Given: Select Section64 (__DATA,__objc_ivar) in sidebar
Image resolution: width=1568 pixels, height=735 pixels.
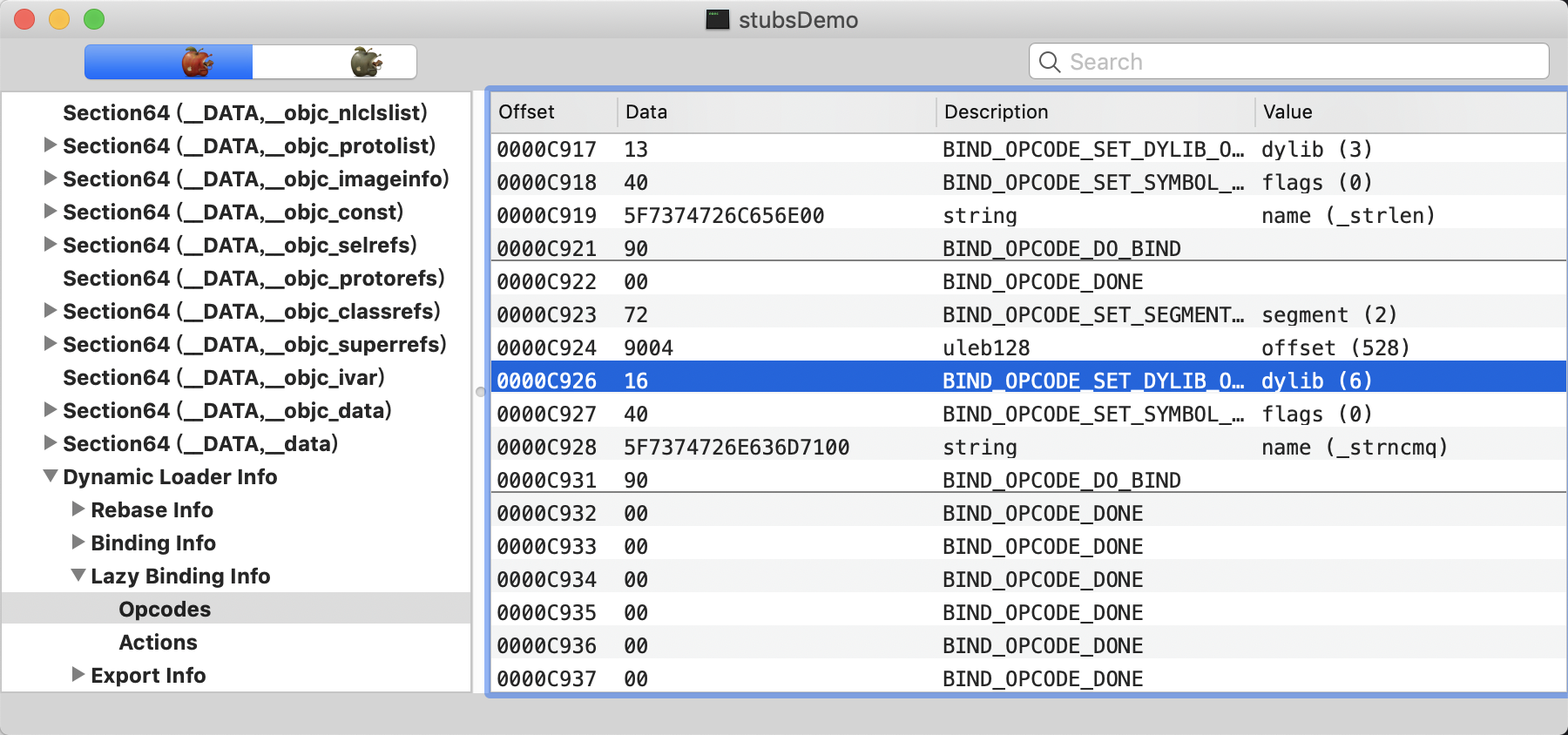Looking at the screenshot, I should [223, 377].
